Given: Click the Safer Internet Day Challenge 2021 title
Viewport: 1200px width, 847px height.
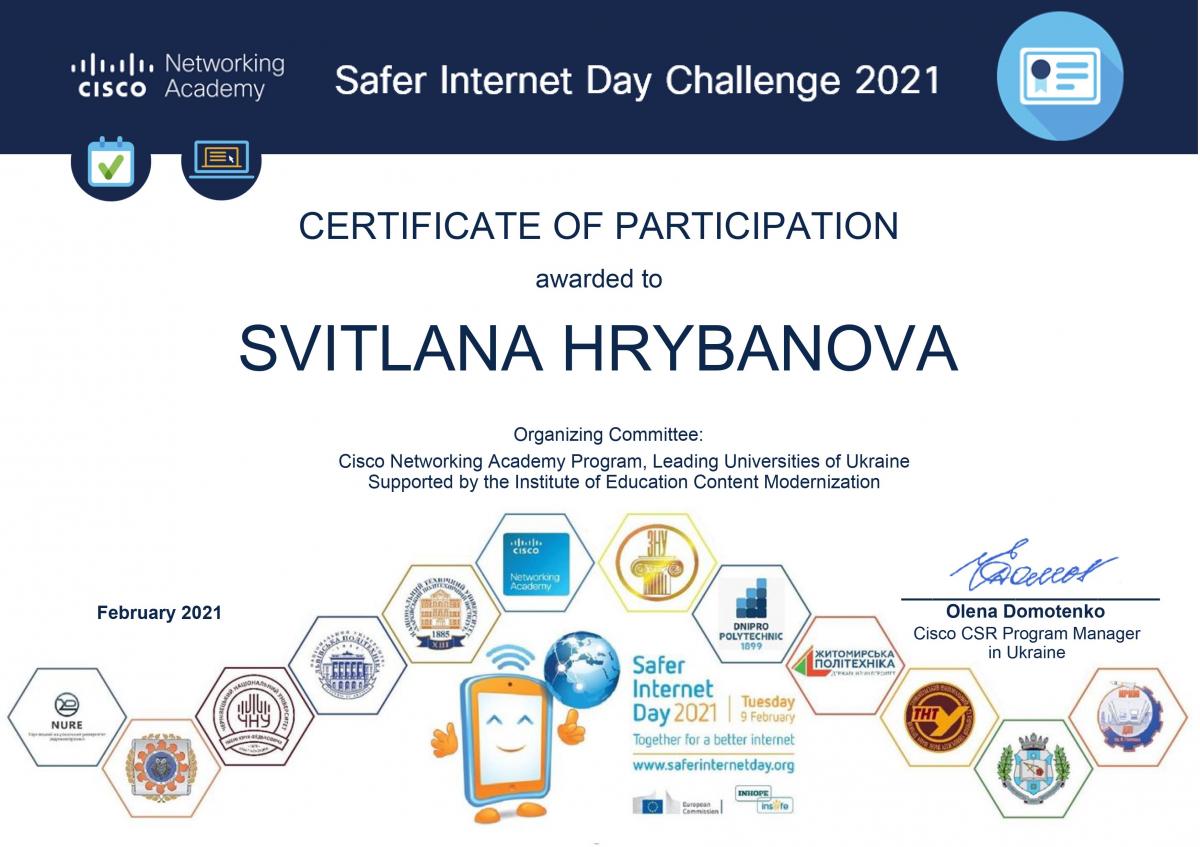Looking at the screenshot, I should 637,79.
